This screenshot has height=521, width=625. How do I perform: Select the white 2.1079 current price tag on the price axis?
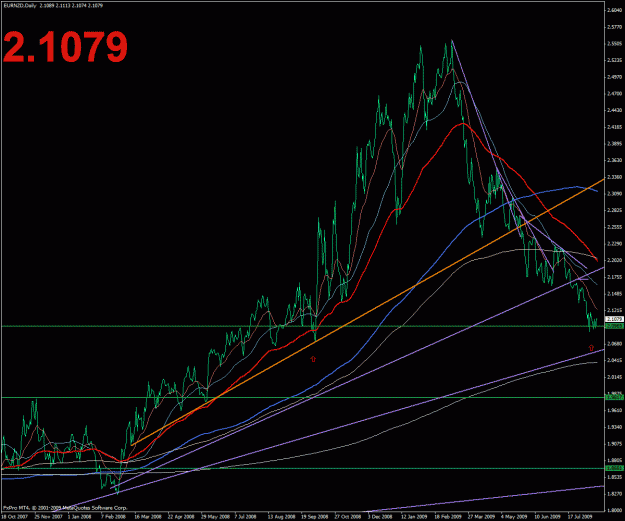pos(614,319)
